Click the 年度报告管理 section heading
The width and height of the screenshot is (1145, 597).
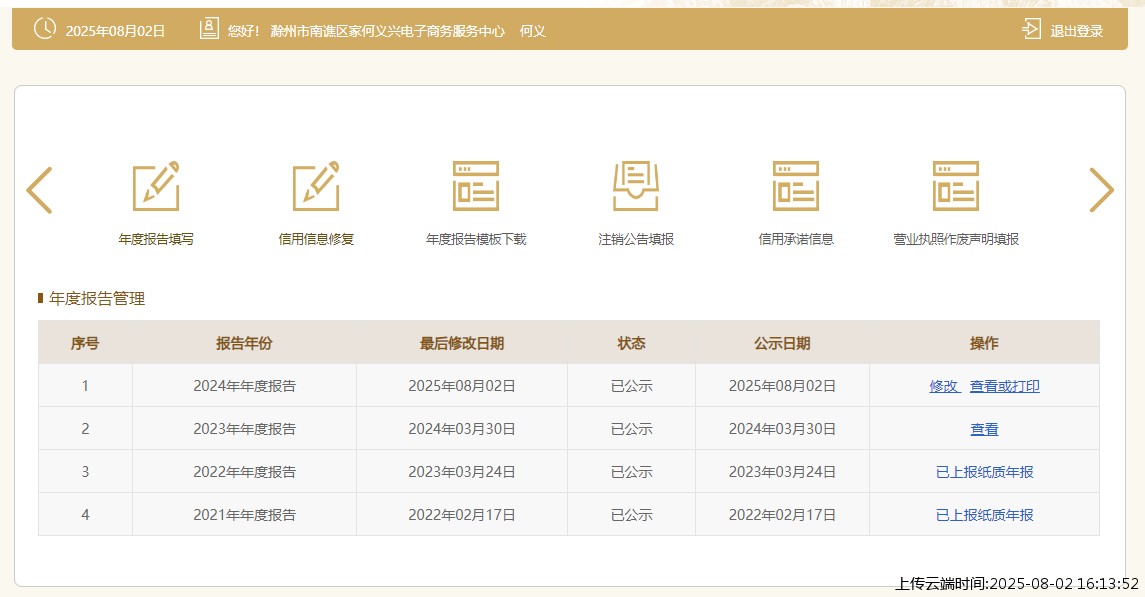pyautogui.click(x=96, y=298)
